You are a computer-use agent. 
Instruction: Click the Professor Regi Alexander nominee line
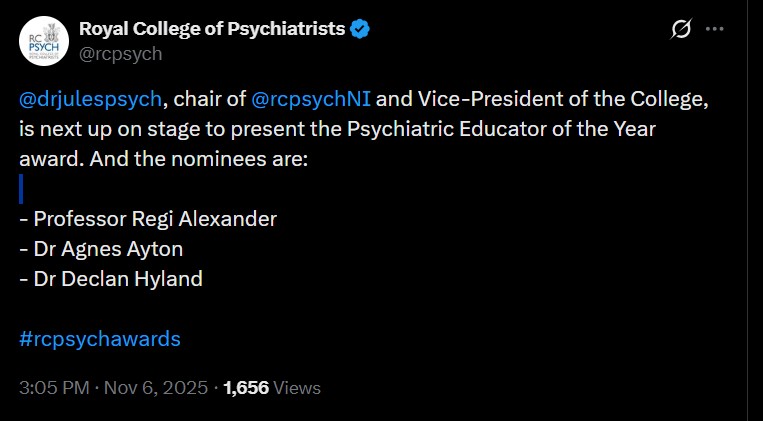click(x=148, y=219)
